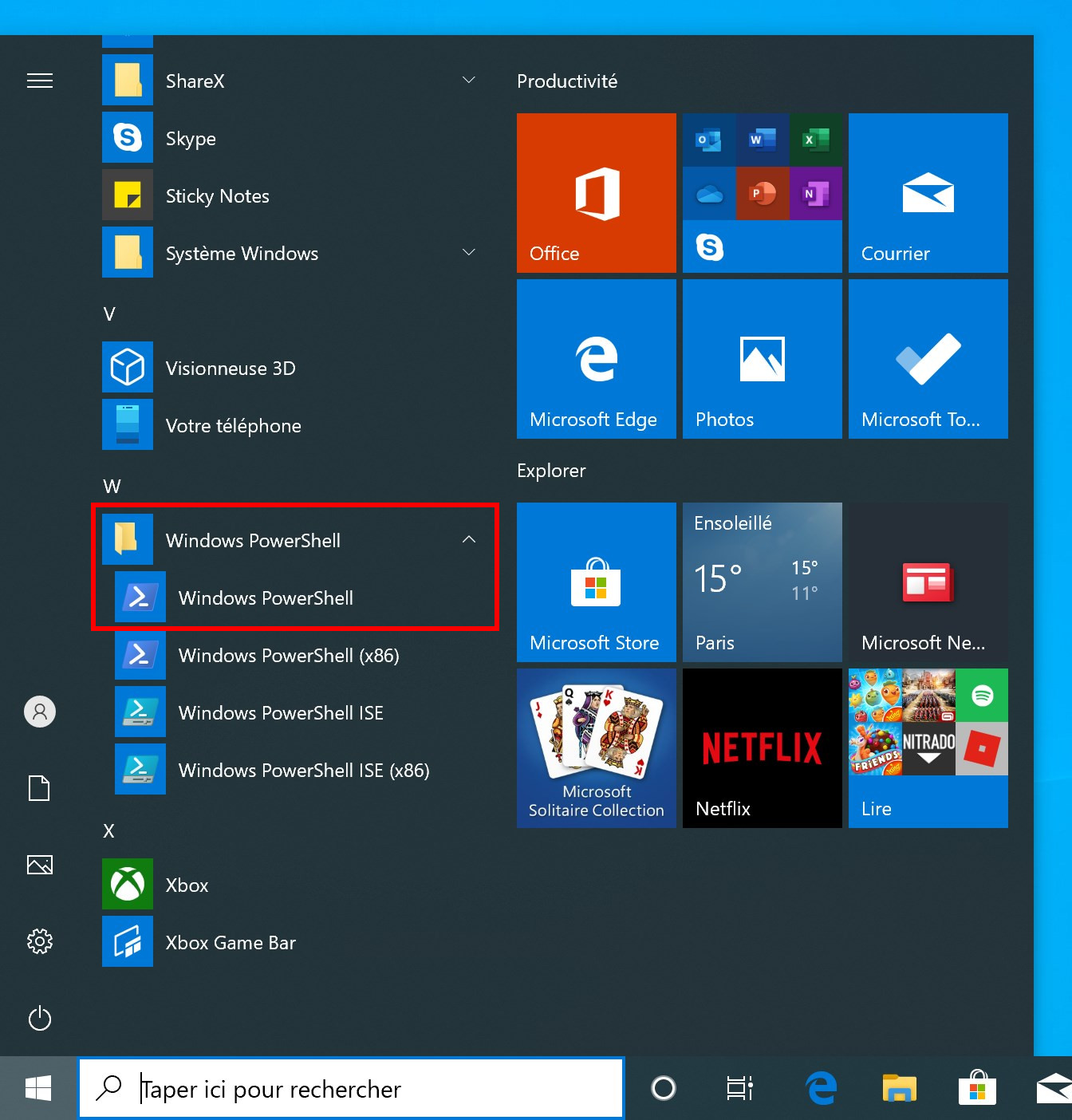The height and width of the screenshot is (1120, 1072).
Task: Click the OneNote icon in the Office tile group
Action: pos(816,193)
